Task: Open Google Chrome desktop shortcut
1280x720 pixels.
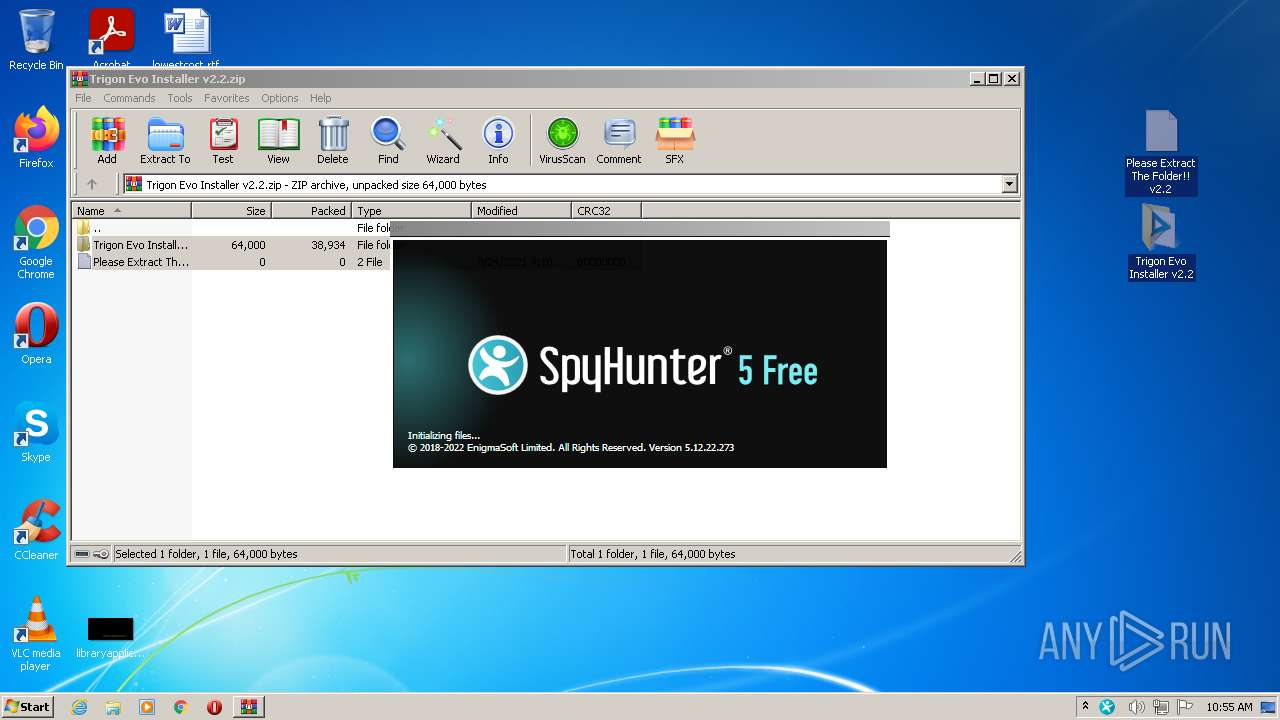Action: click(x=36, y=242)
